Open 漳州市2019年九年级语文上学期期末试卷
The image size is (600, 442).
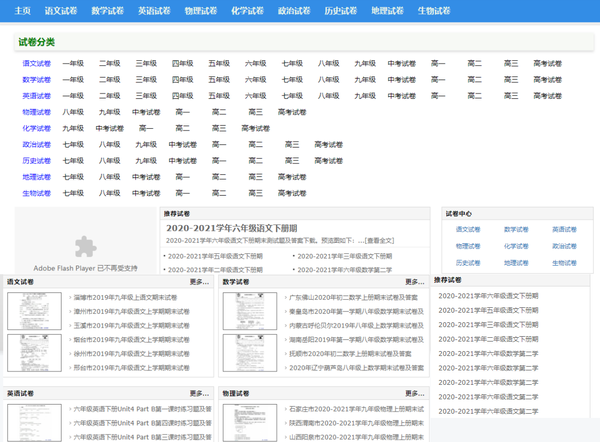(132, 312)
